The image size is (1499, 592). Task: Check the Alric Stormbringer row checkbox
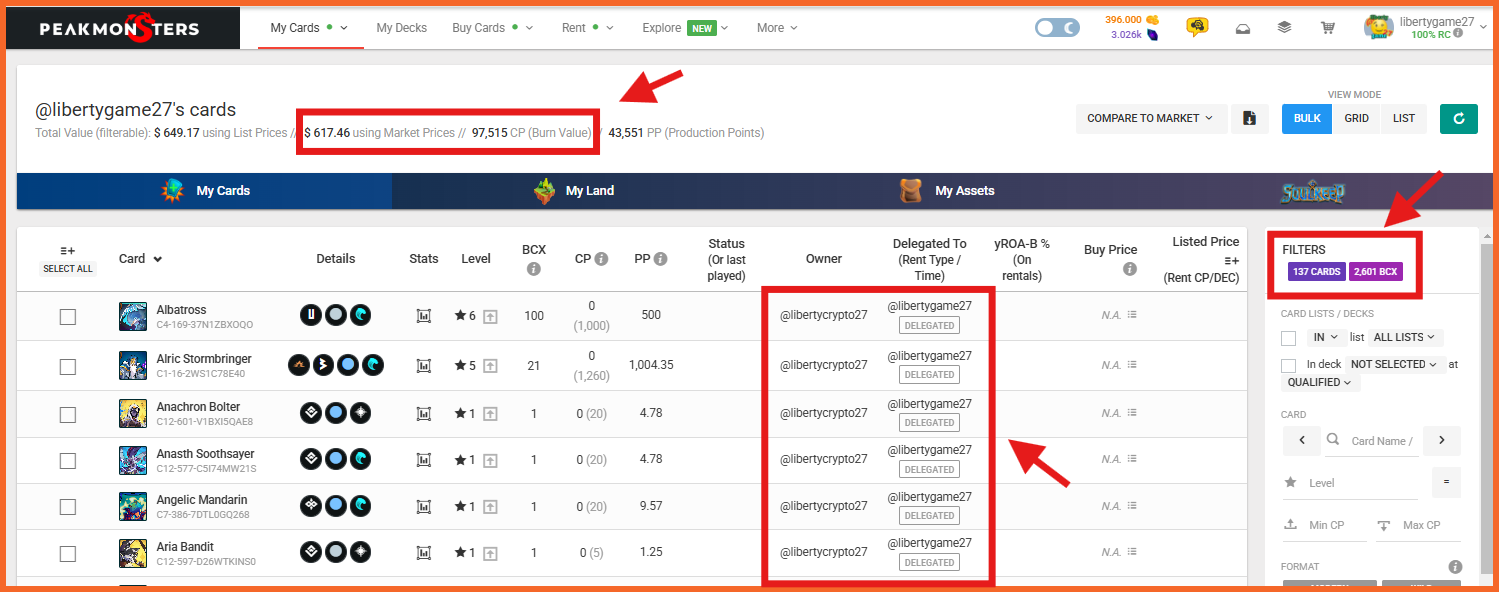[x=68, y=366]
